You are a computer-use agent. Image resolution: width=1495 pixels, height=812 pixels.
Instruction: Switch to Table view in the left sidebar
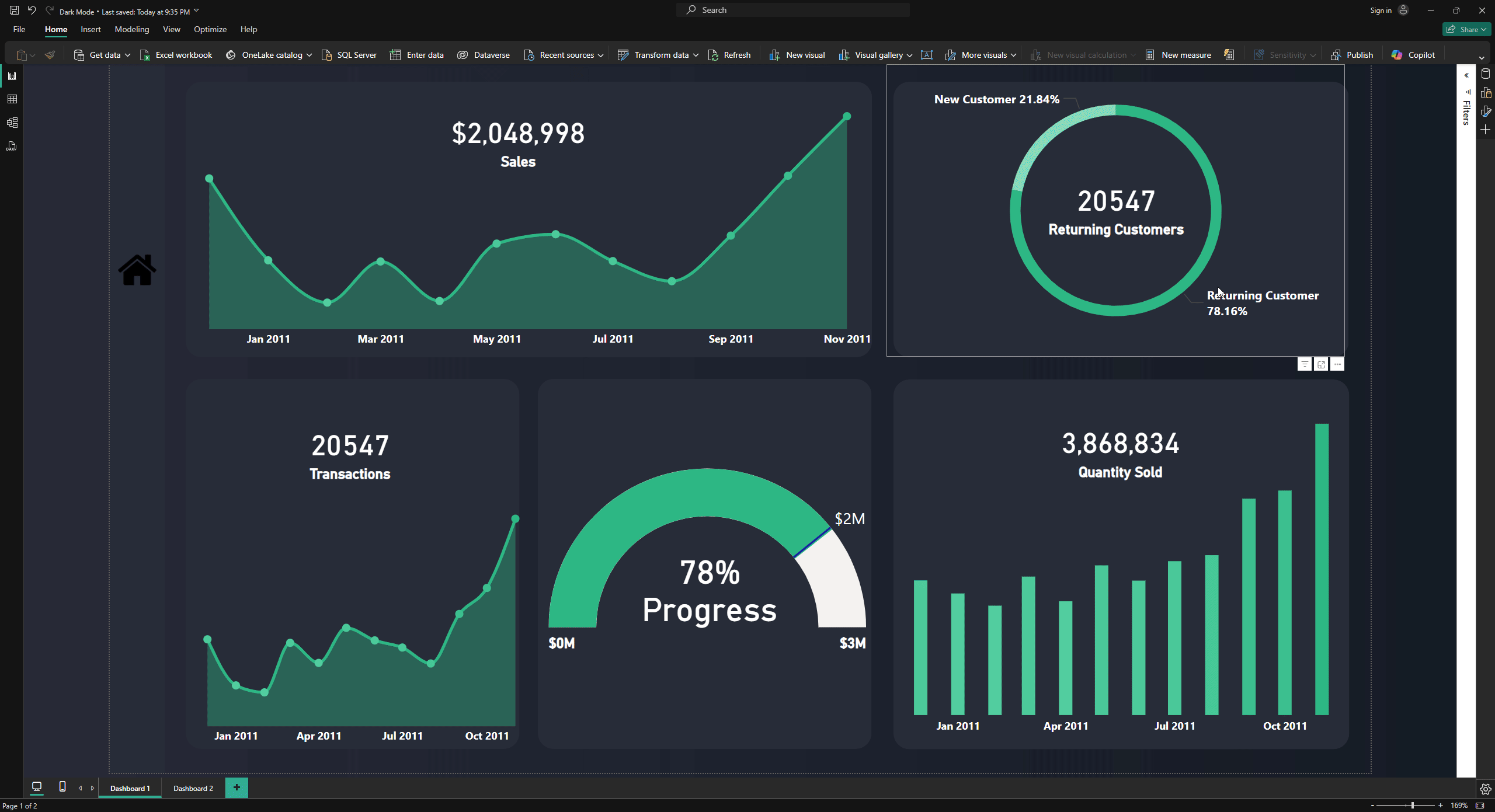click(12, 99)
